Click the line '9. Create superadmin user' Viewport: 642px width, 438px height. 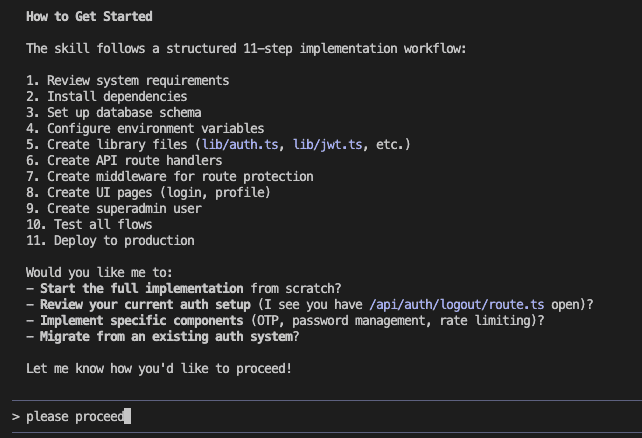click(114, 208)
